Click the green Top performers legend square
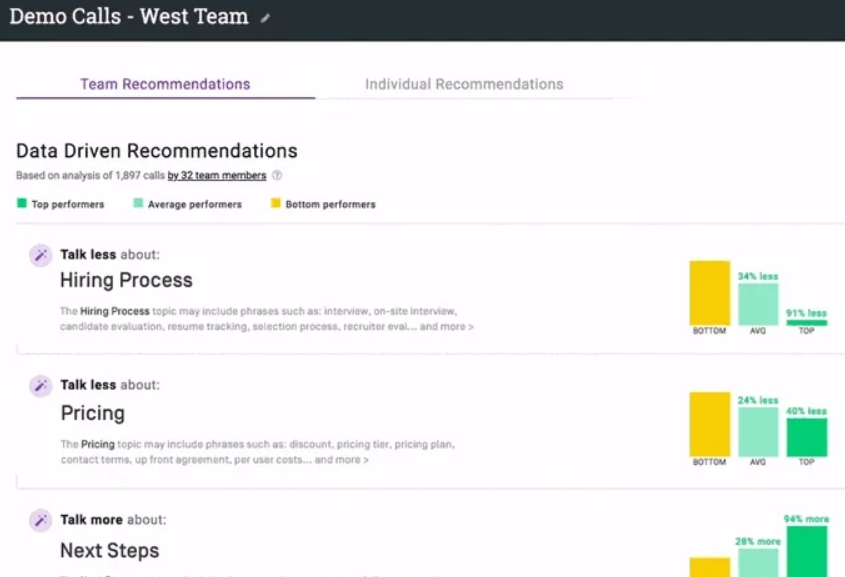845x577 pixels. (x=22, y=203)
